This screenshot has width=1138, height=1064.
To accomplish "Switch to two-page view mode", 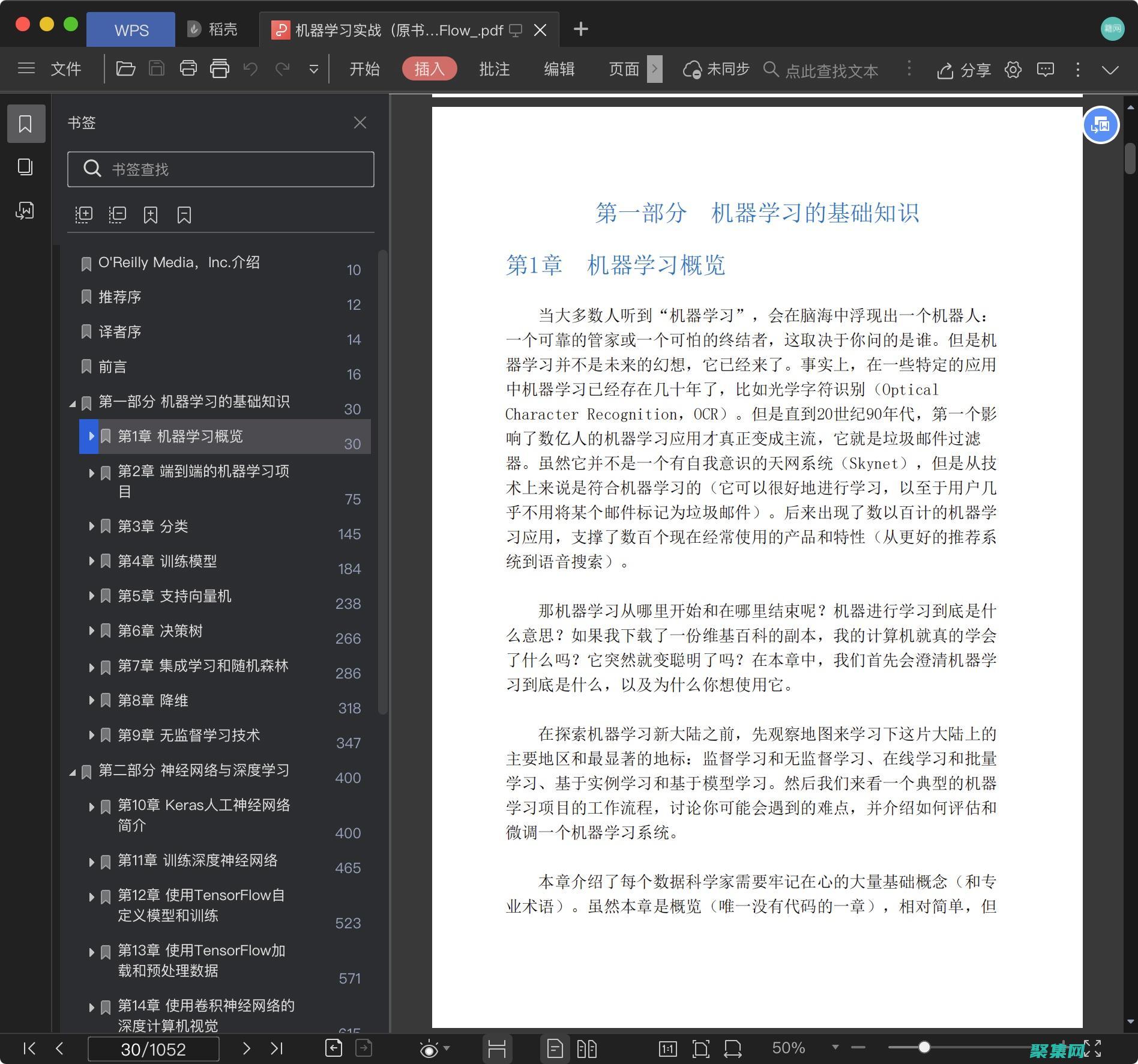I will (x=586, y=1048).
